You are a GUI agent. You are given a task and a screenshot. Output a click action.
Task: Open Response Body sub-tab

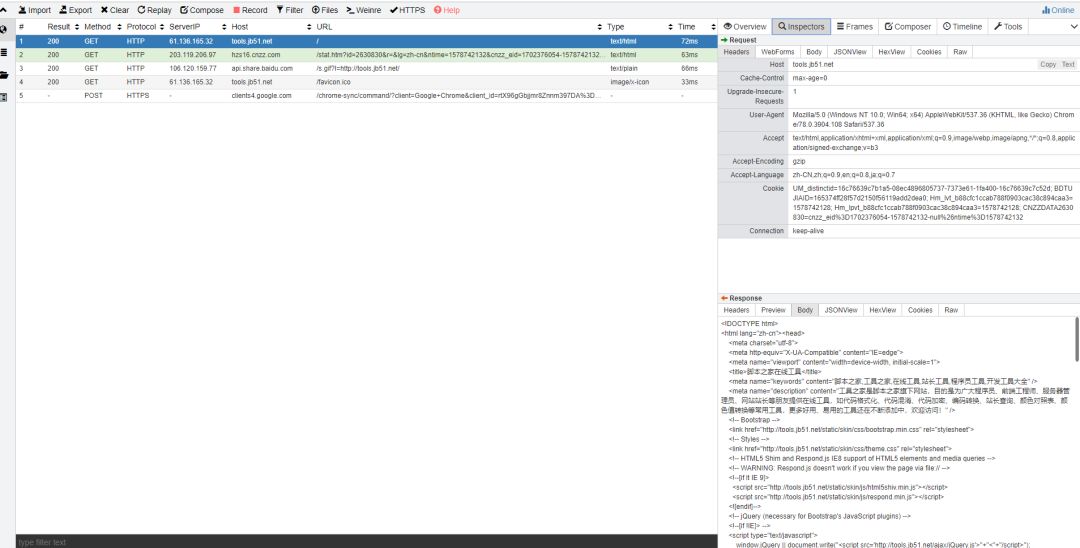(804, 310)
